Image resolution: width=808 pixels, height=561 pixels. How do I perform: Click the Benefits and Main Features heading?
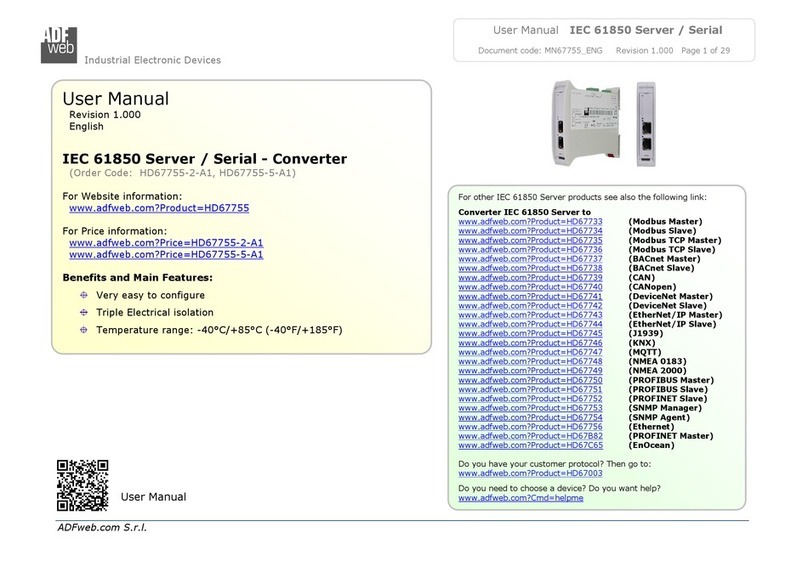click(x=138, y=278)
